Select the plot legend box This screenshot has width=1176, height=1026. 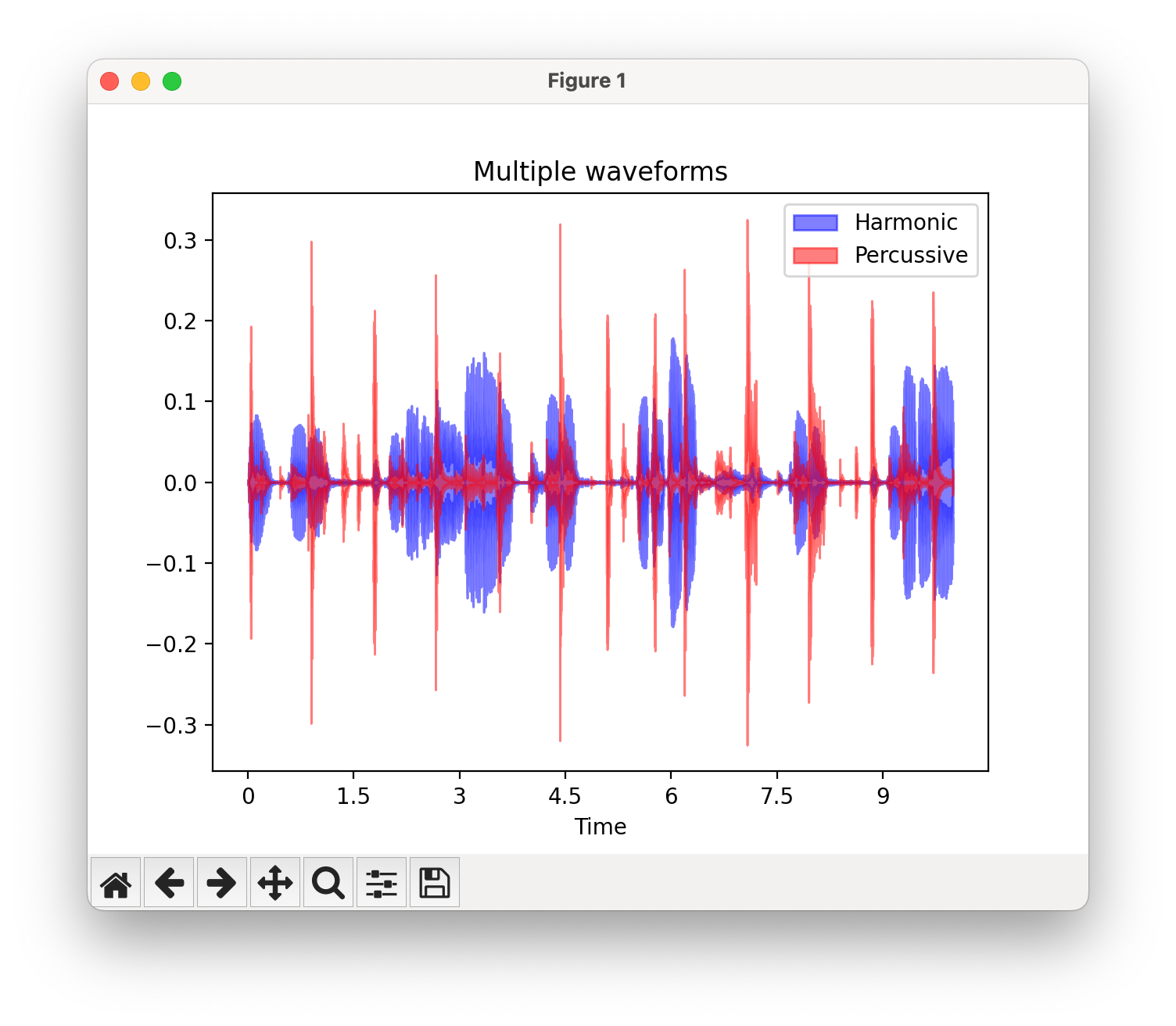(880, 238)
